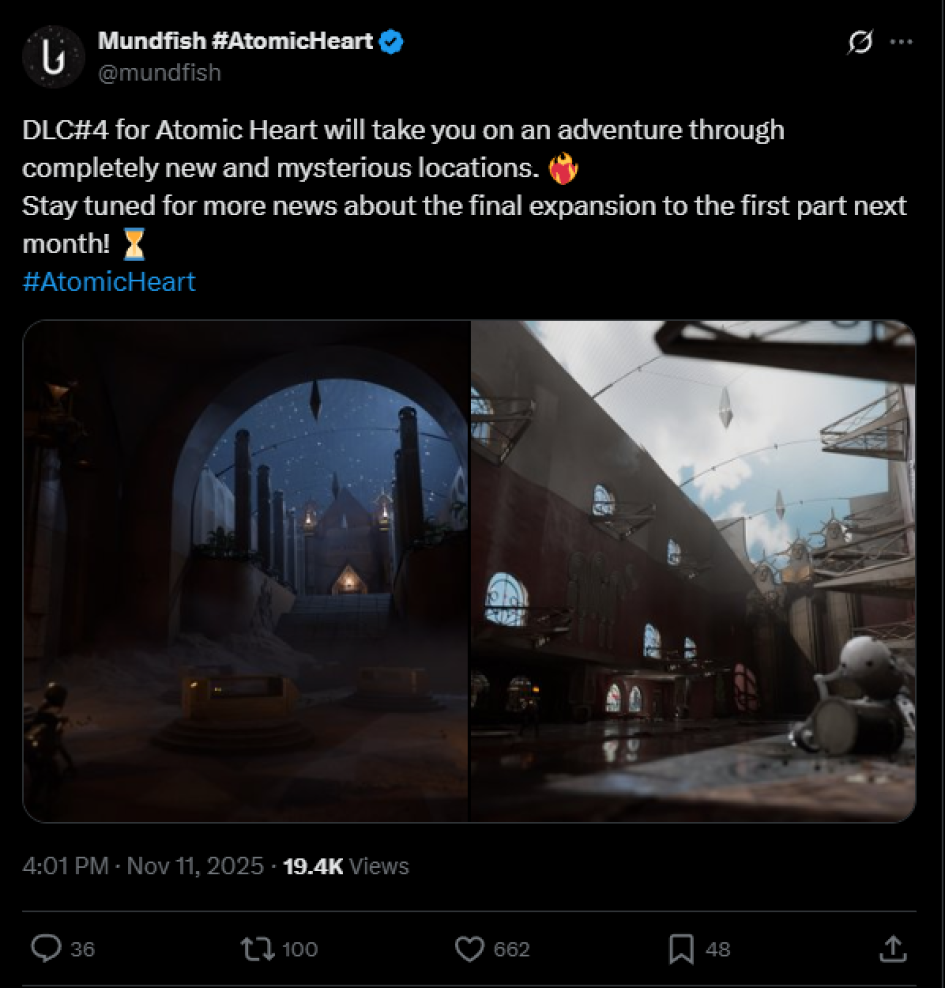Click the 4:01 PM · Nov 11, 2025 timestamp
The image size is (945, 988).
(143, 866)
